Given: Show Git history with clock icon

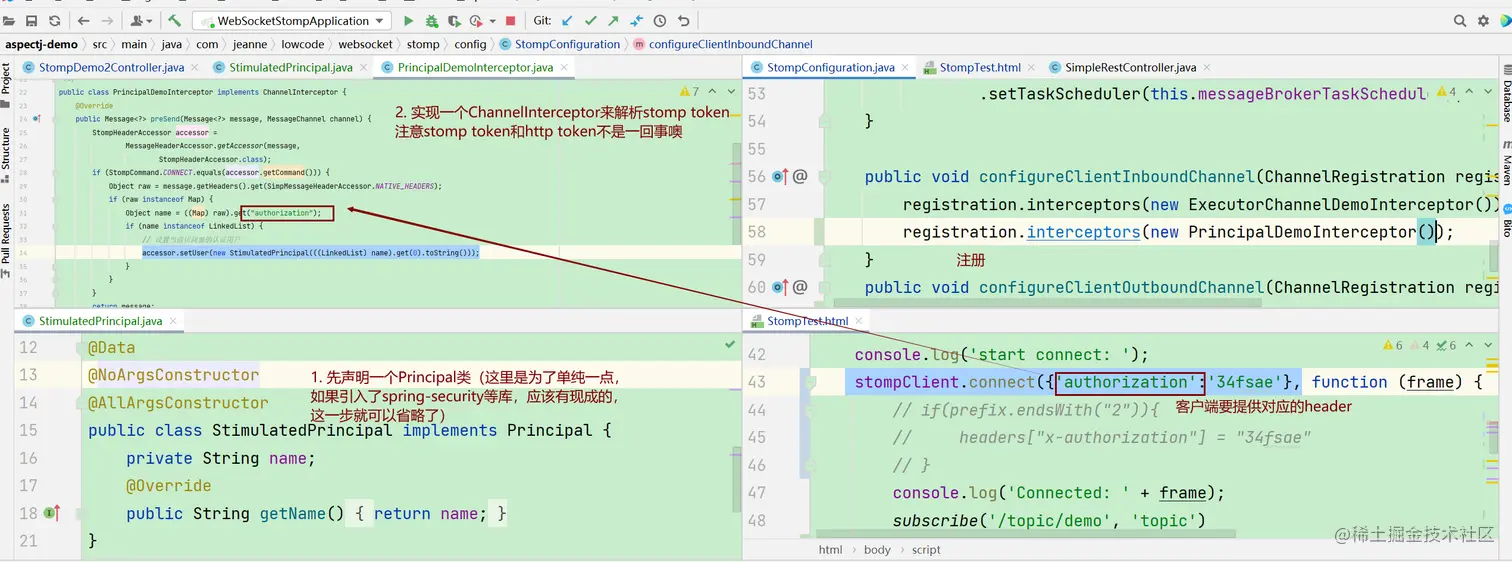Looking at the screenshot, I should click(x=660, y=21).
